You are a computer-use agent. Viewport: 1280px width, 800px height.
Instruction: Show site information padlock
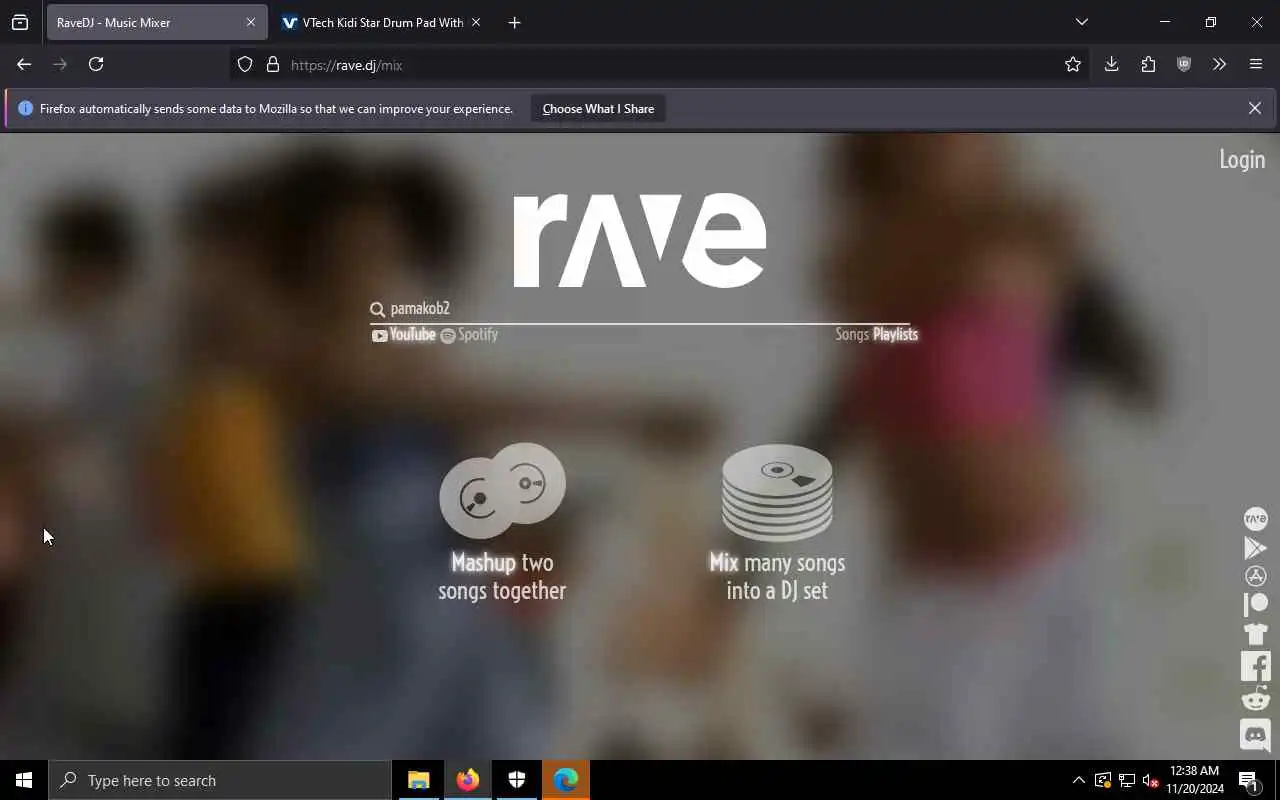point(272,65)
